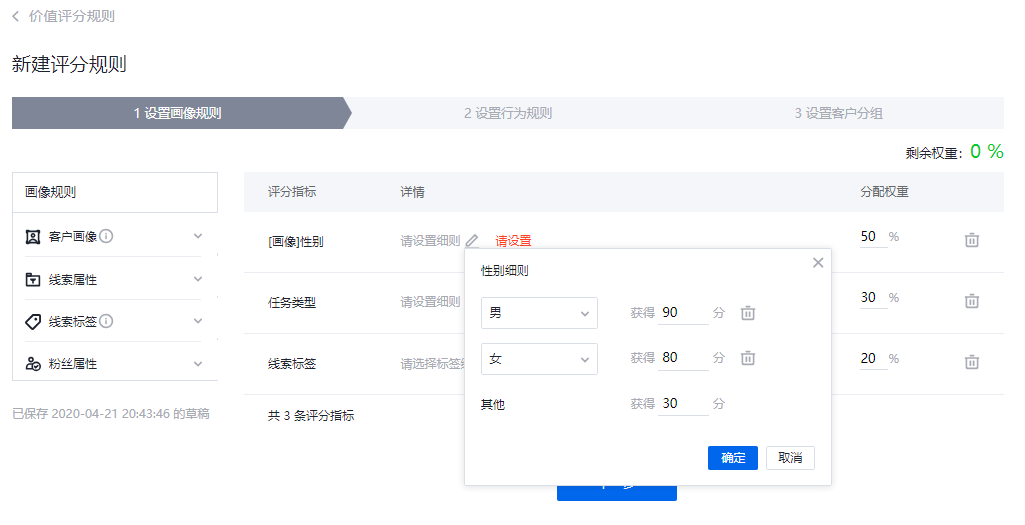Click the weight field showing 50 percent
Image resolution: width=1025 pixels, height=525 pixels.
(x=871, y=237)
